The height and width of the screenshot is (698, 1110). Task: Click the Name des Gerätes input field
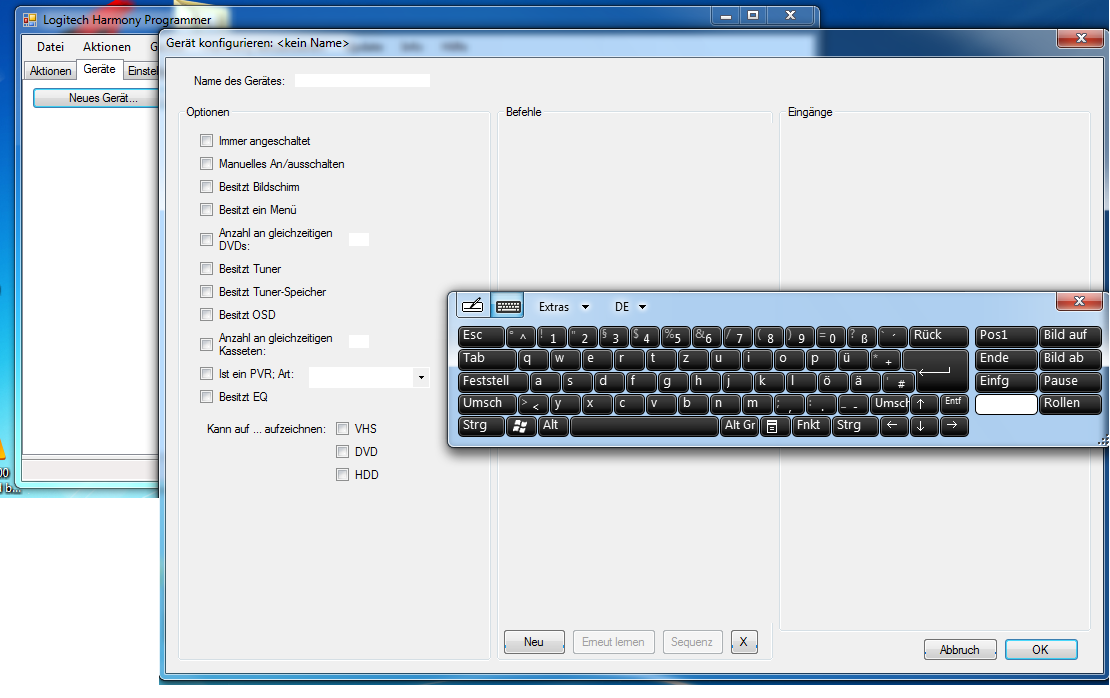[x=362, y=81]
